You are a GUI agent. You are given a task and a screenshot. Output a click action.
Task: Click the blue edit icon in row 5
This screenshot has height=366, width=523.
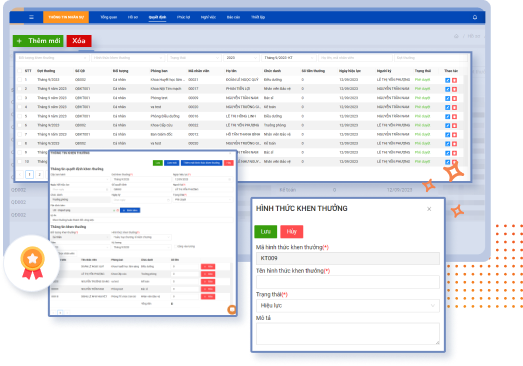pos(448,116)
